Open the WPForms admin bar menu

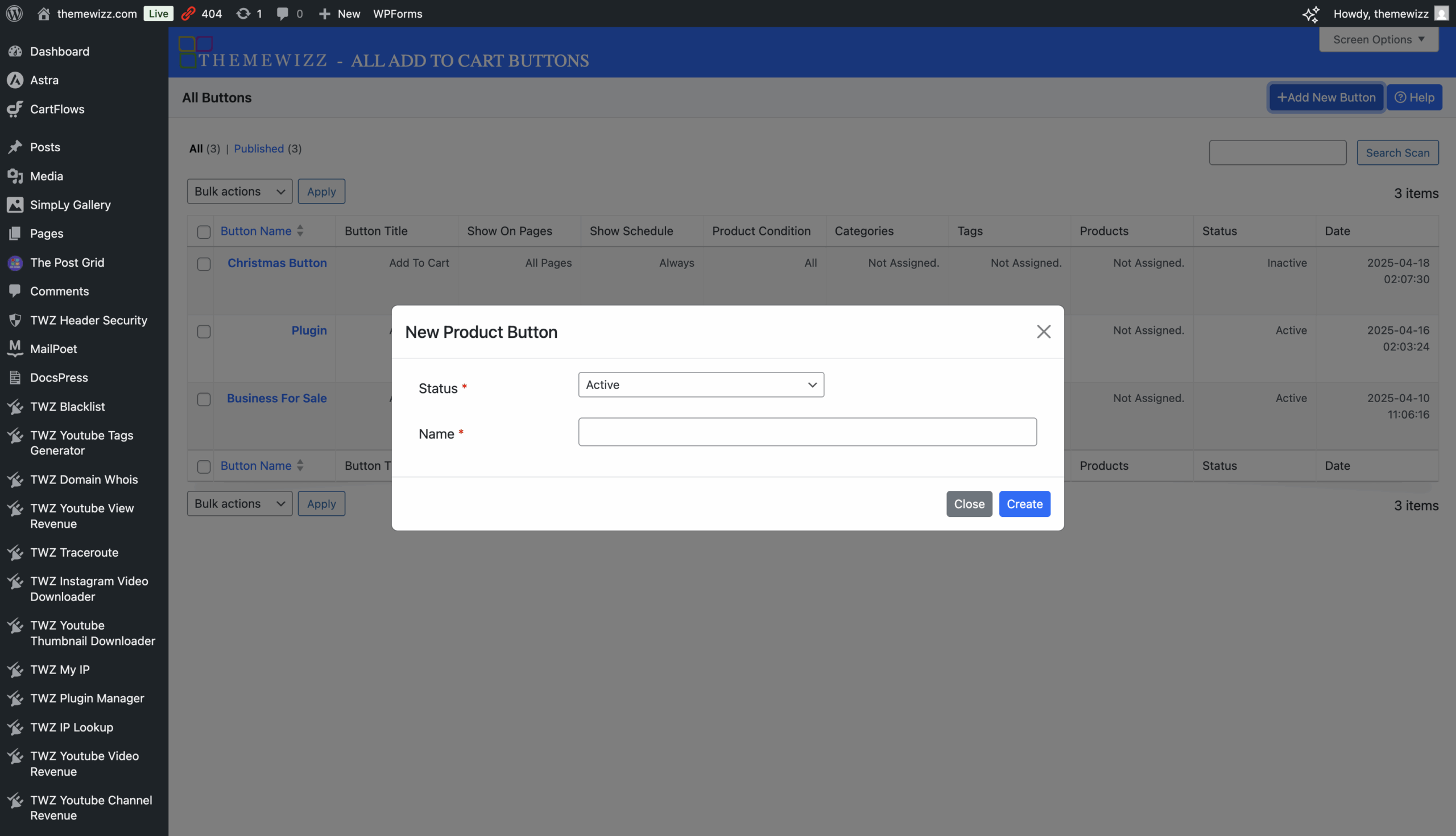(x=398, y=13)
